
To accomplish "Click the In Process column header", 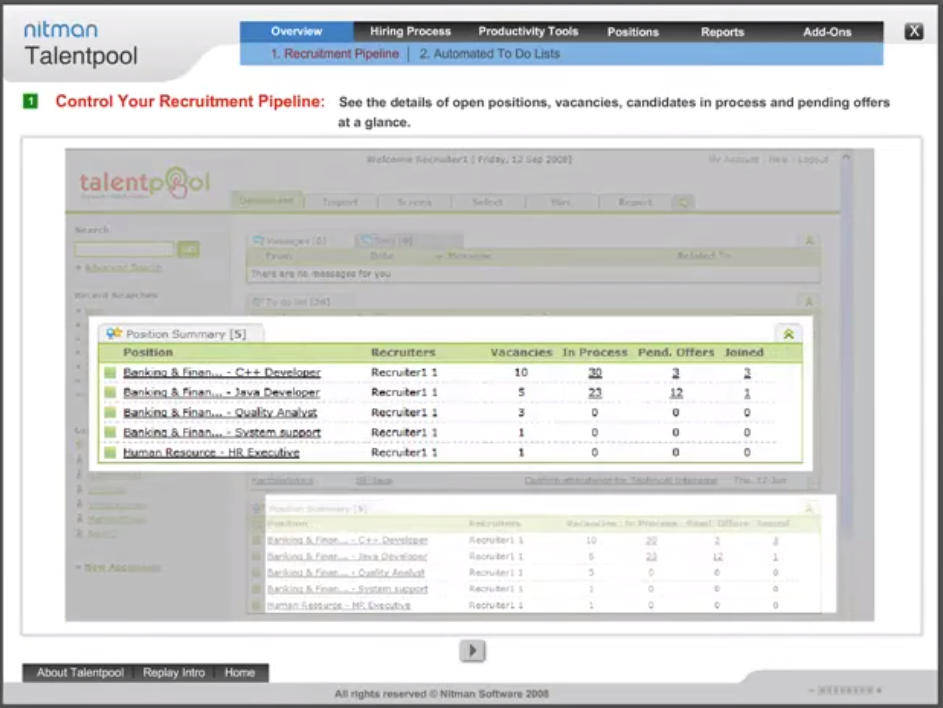I will click(594, 352).
